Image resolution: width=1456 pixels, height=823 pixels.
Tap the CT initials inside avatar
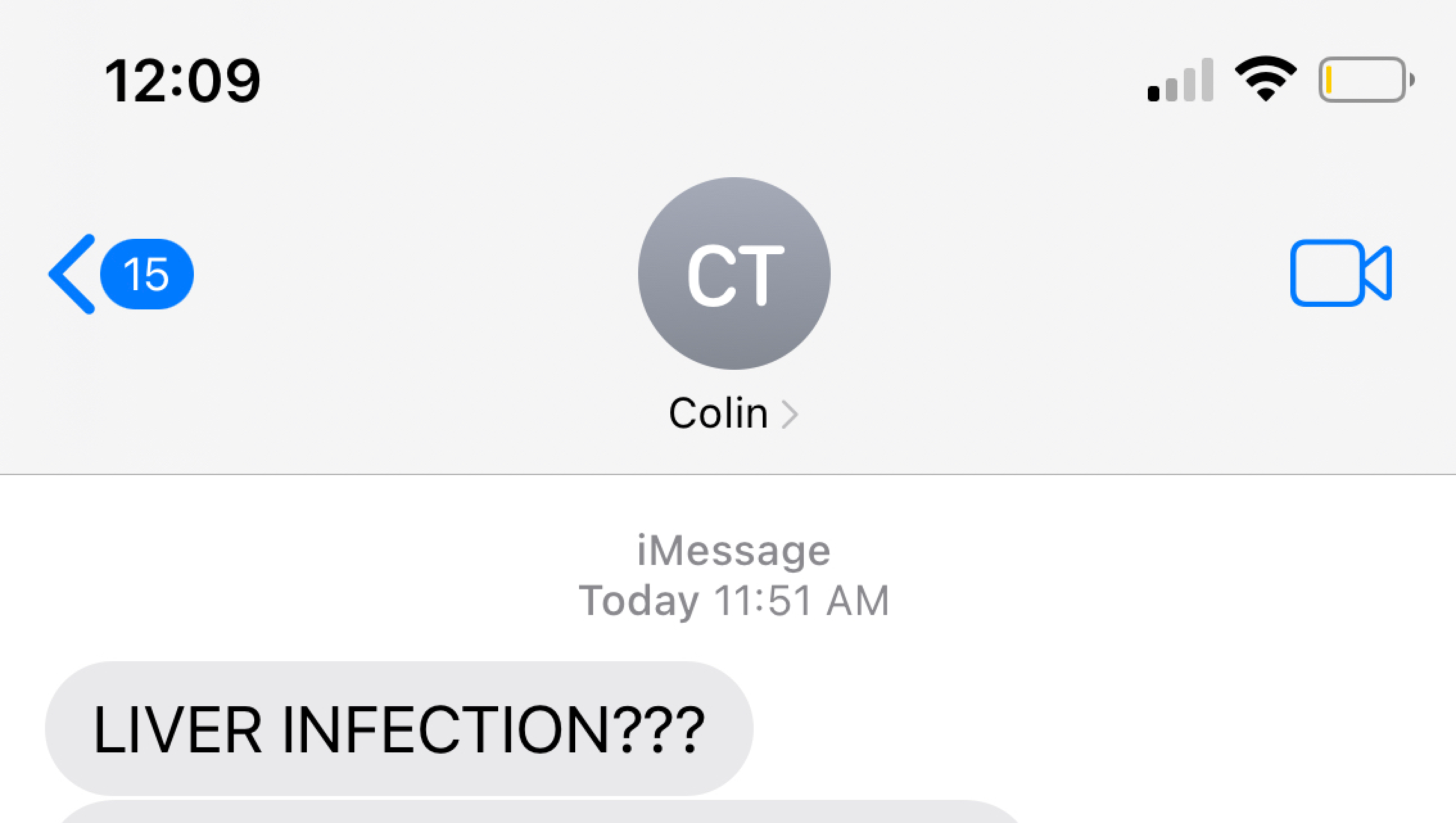coord(736,276)
